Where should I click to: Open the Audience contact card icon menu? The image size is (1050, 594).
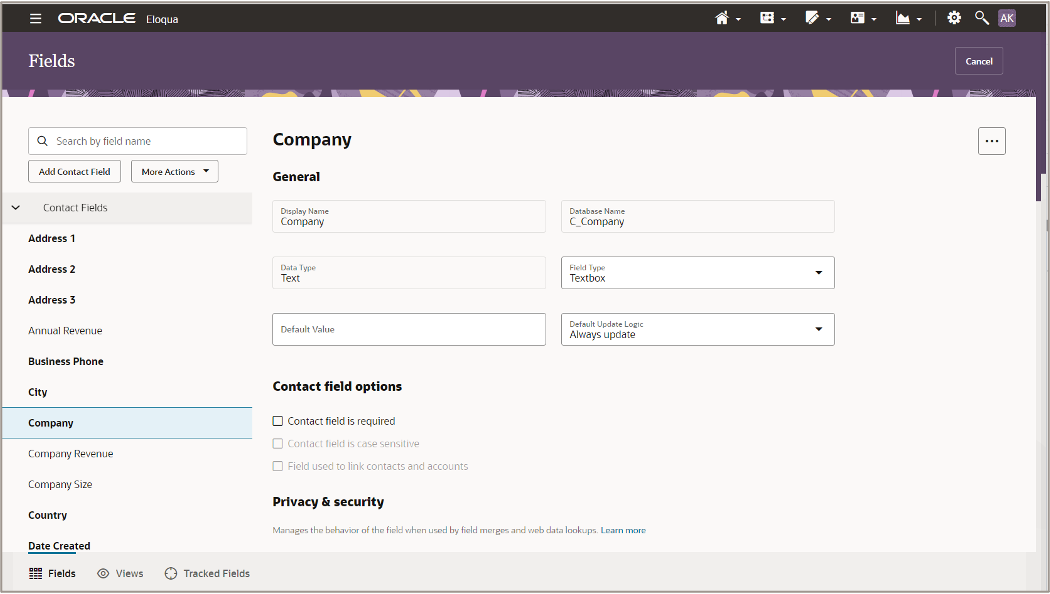[x=857, y=18]
